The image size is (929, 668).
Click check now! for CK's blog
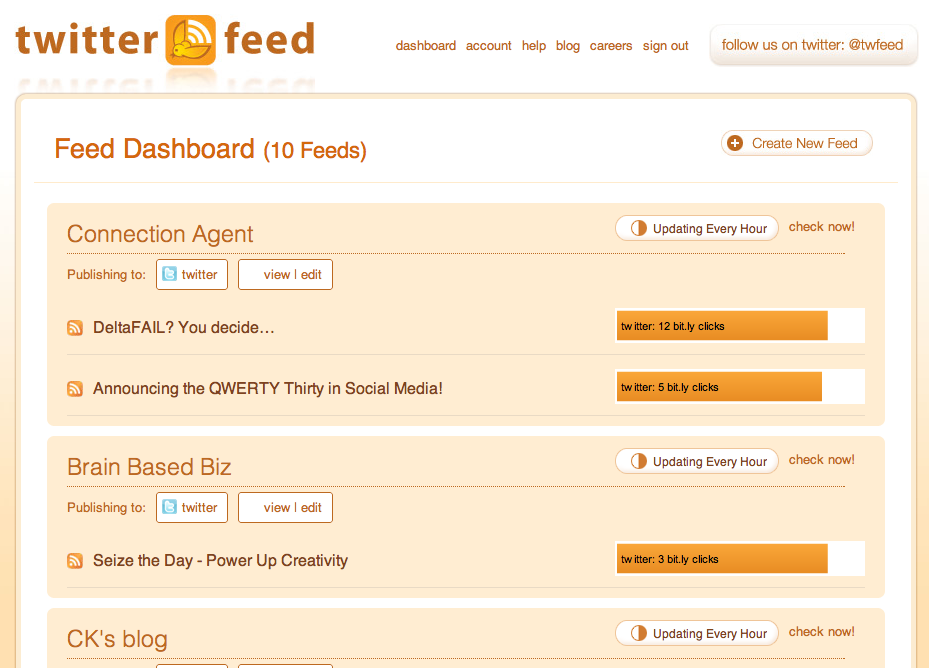click(821, 631)
